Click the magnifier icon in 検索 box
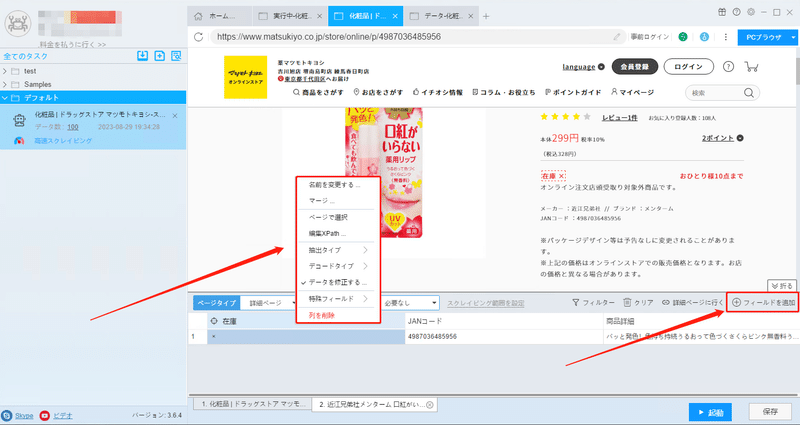This screenshot has height=425, width=800. click(749, 93)
